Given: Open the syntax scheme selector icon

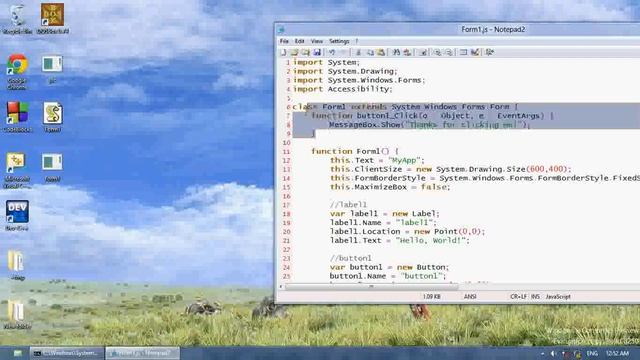Looking at the screenshot, I should point(463,52).
